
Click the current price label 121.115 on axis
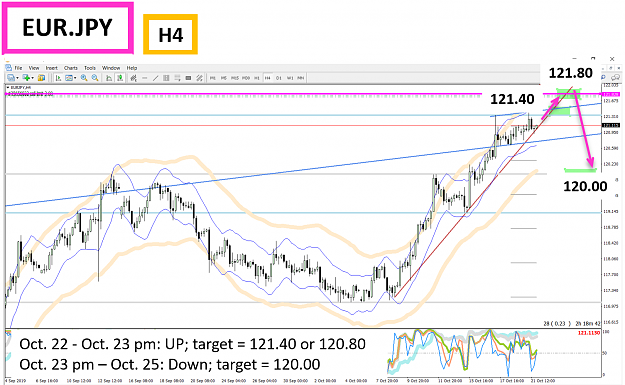coord(611,126)
